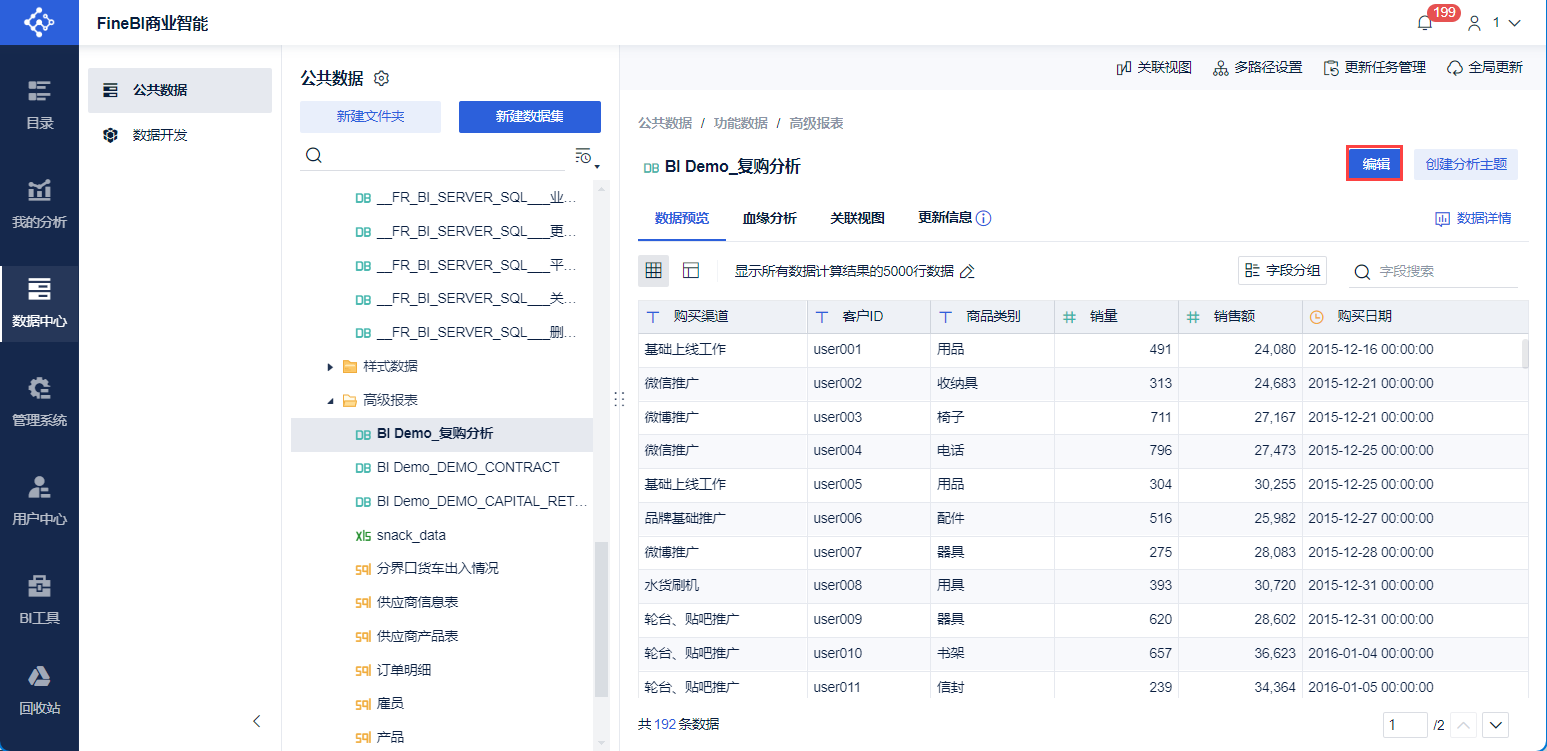Click the panel divider drag handle
Screen dimensions: 1547x751
[619, 399]
